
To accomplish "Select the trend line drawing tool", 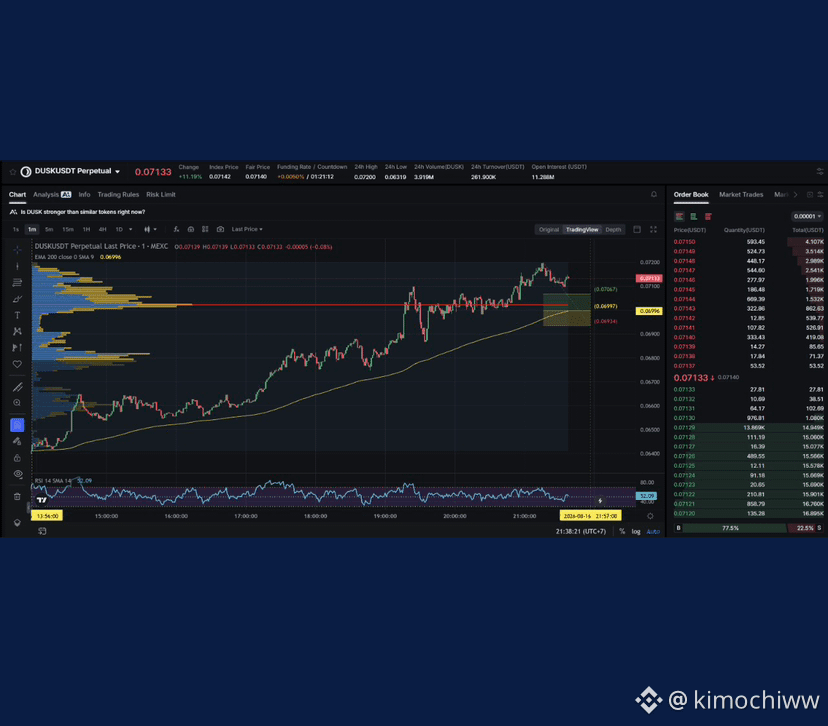I will point(17,266).
